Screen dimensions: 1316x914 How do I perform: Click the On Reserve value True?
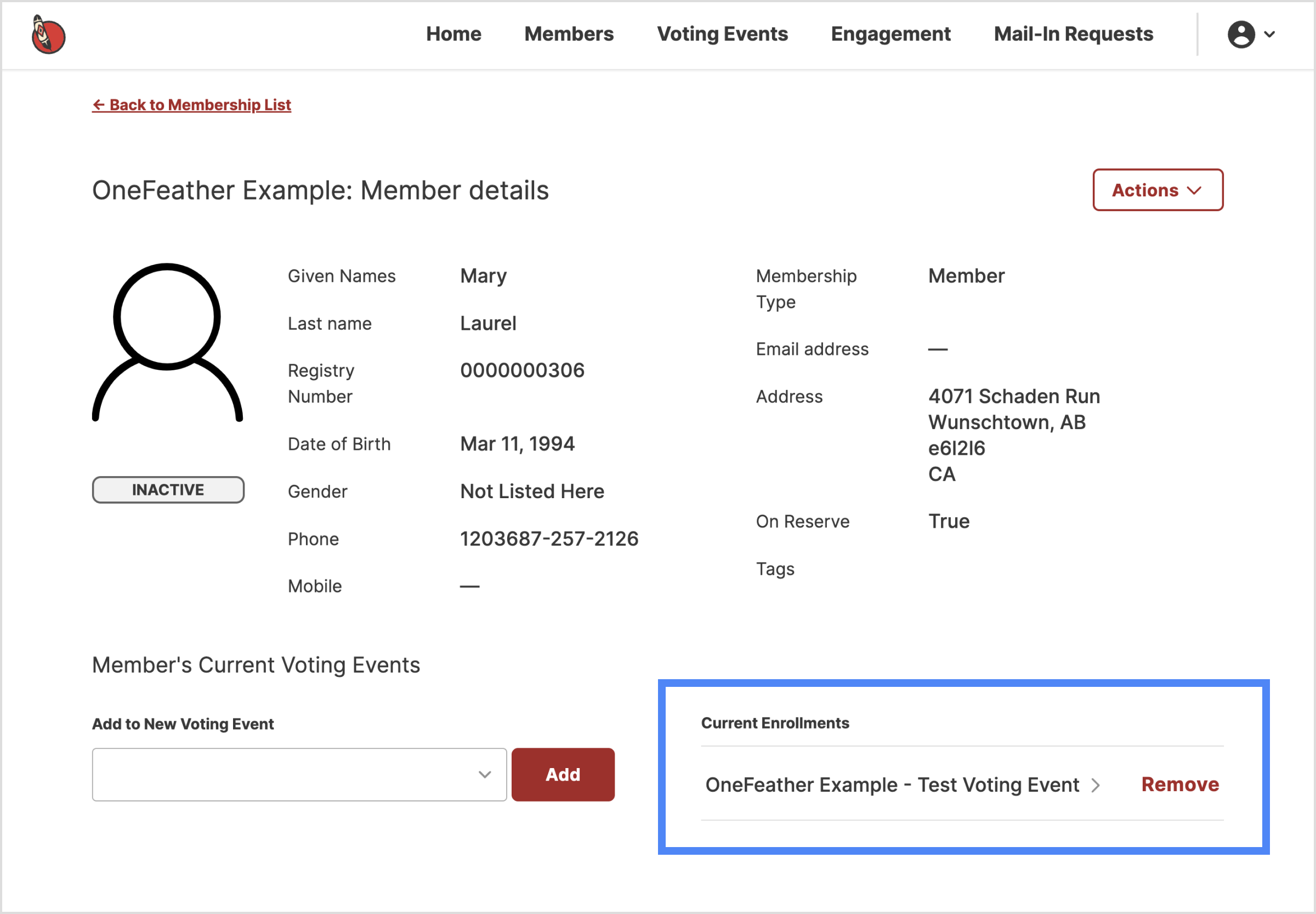coord(949,521)
